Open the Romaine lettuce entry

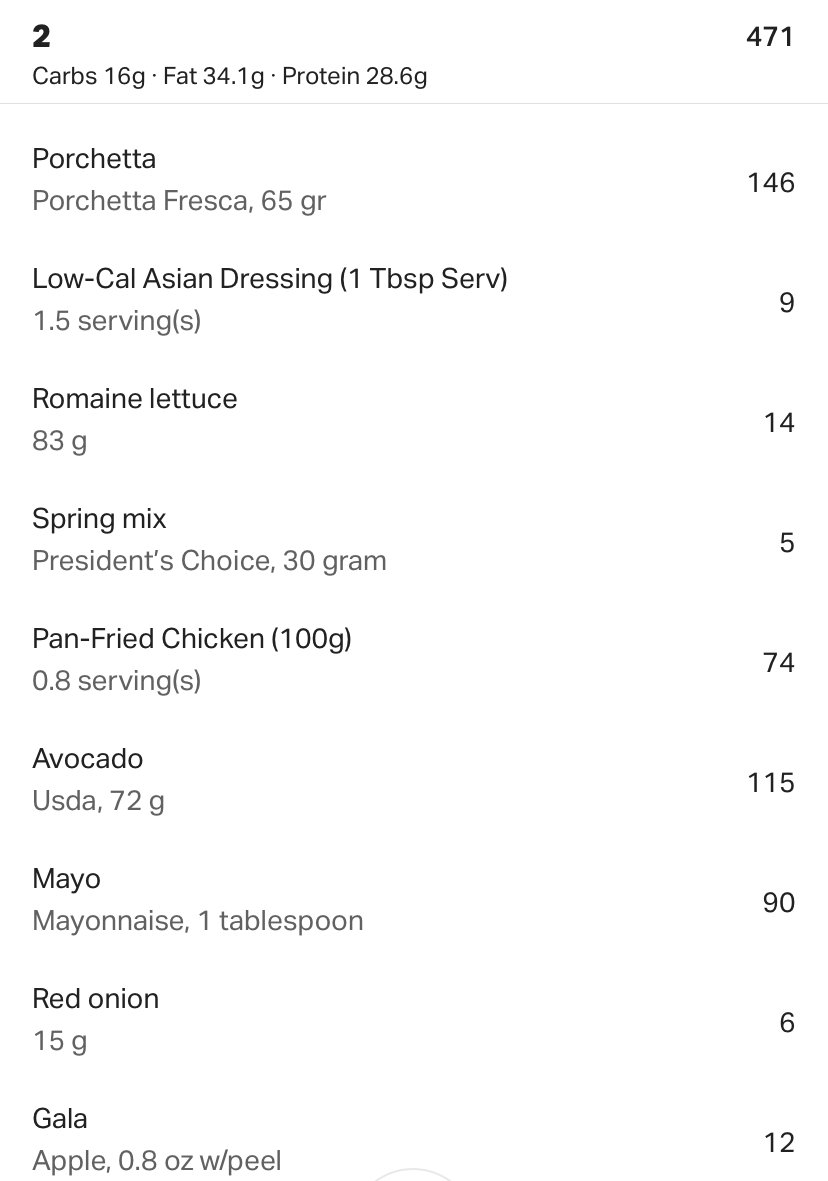pyautogui.click(x=414, y=420)
